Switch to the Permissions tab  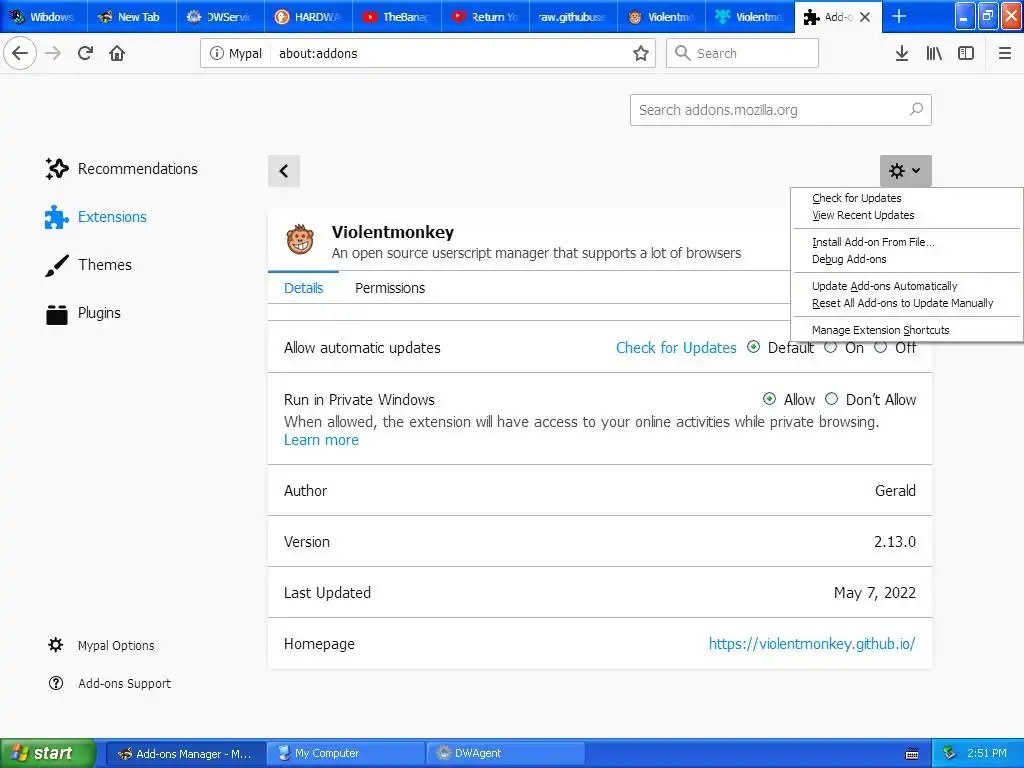pyautogui.click(x=390, y=288)
